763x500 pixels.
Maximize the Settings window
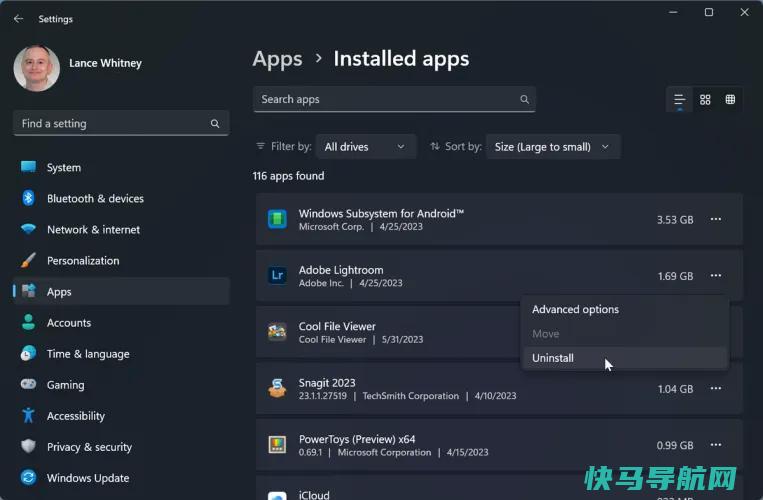point(709,12)
